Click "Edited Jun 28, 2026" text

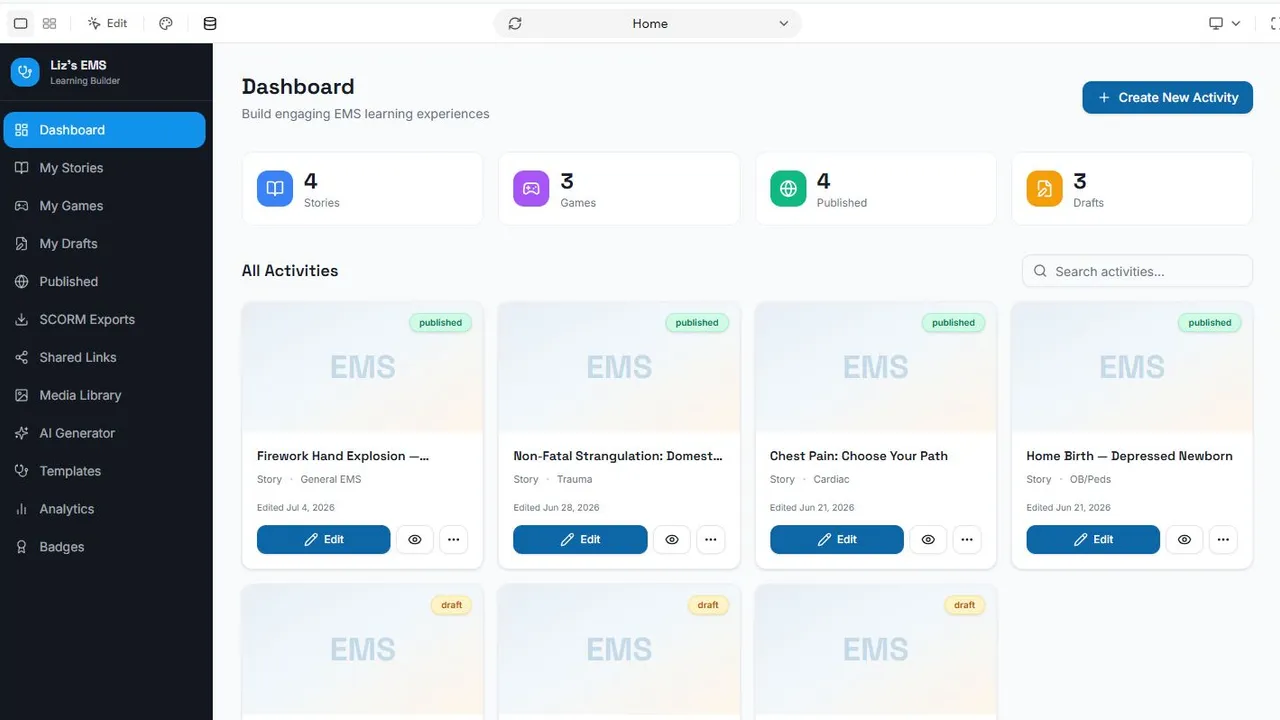[x=556, y=508]
